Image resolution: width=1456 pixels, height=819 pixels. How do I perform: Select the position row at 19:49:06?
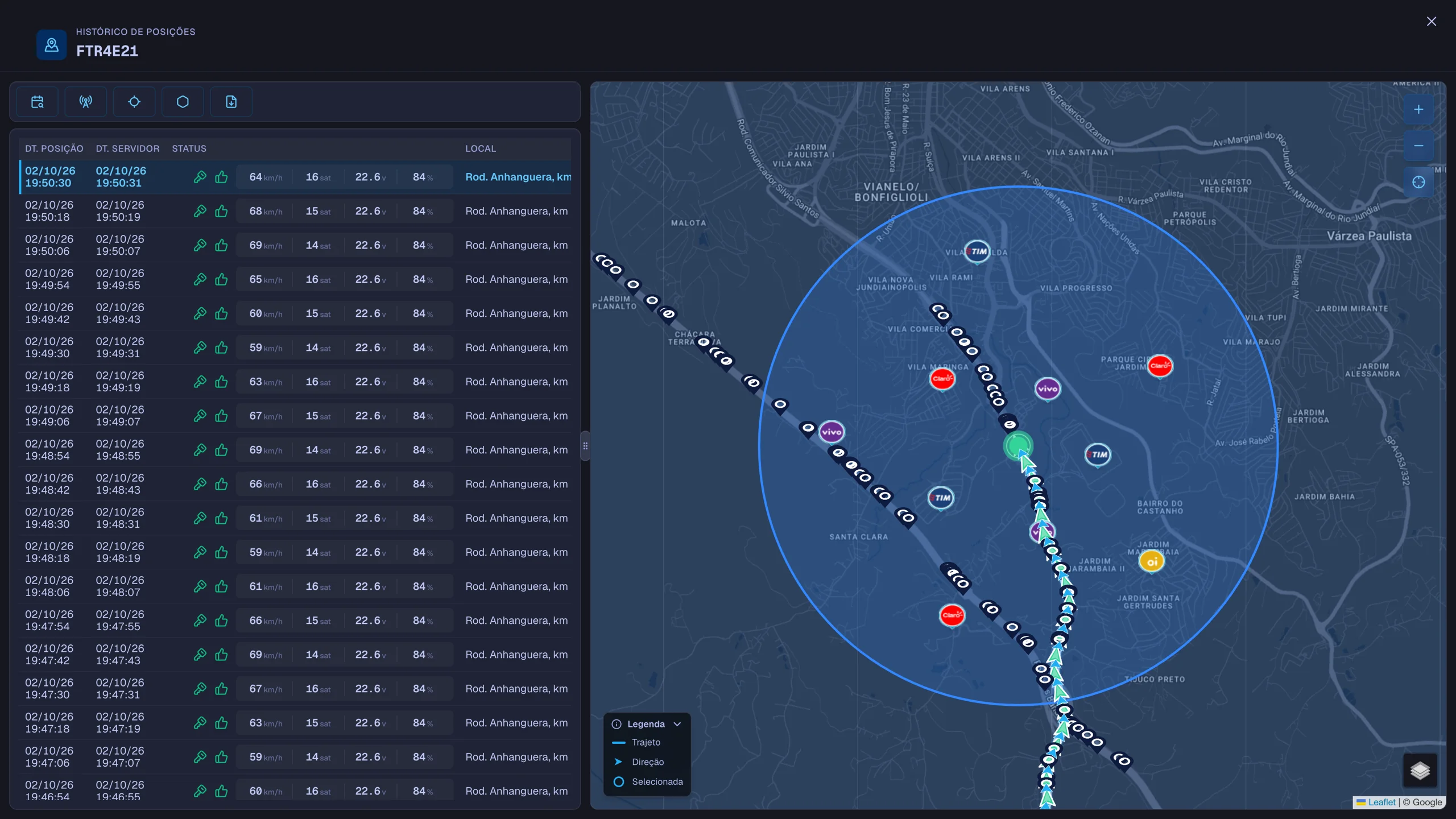295,416
